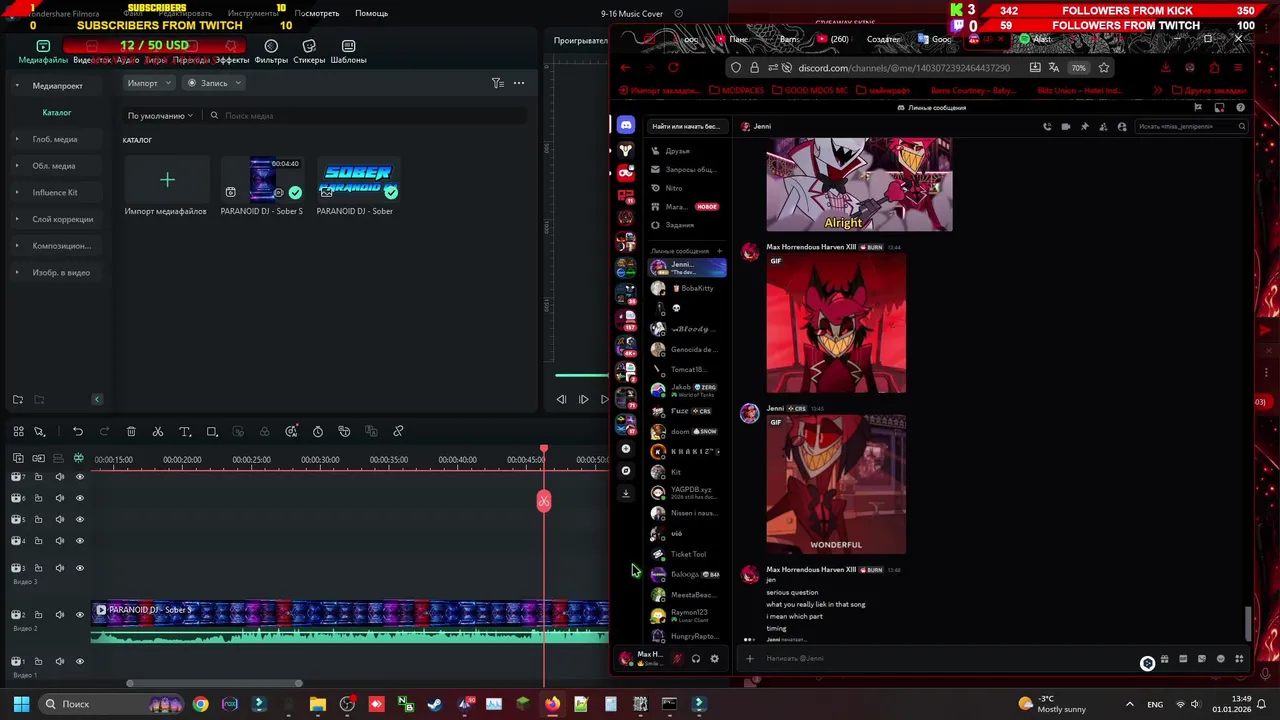This screenshot has width=1280, height=720.
Task: Open the BobaKitty direct message
Action: point(688,288)
